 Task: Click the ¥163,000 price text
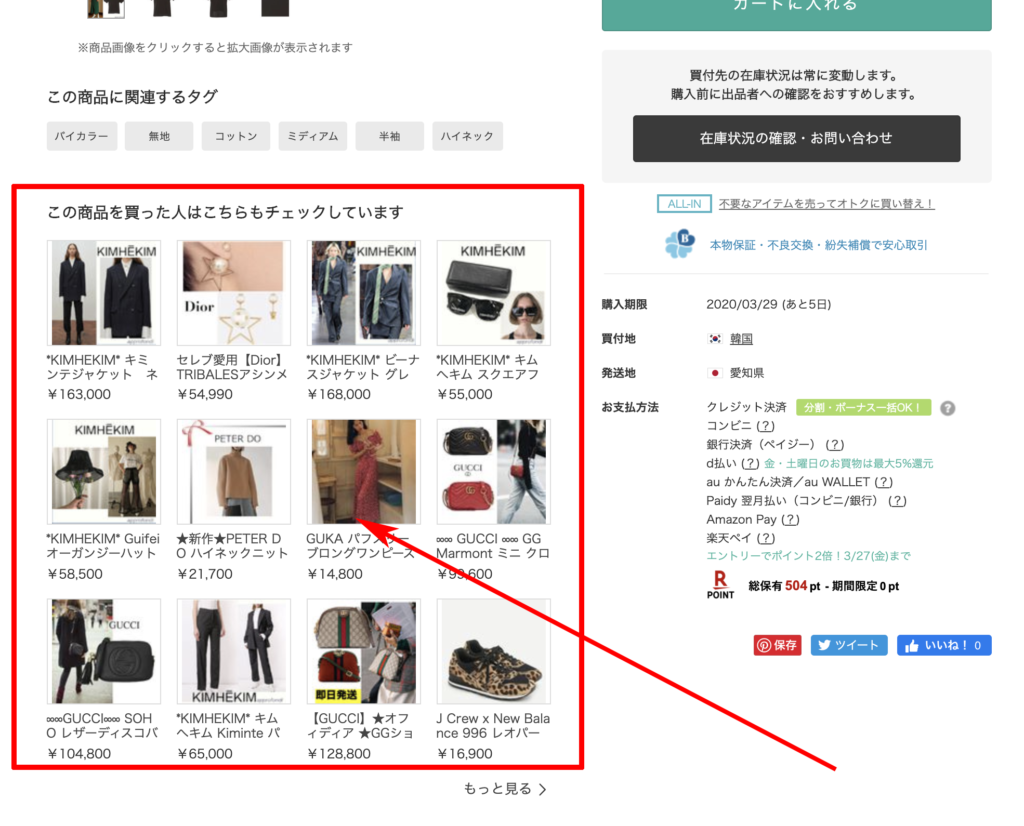79,394
